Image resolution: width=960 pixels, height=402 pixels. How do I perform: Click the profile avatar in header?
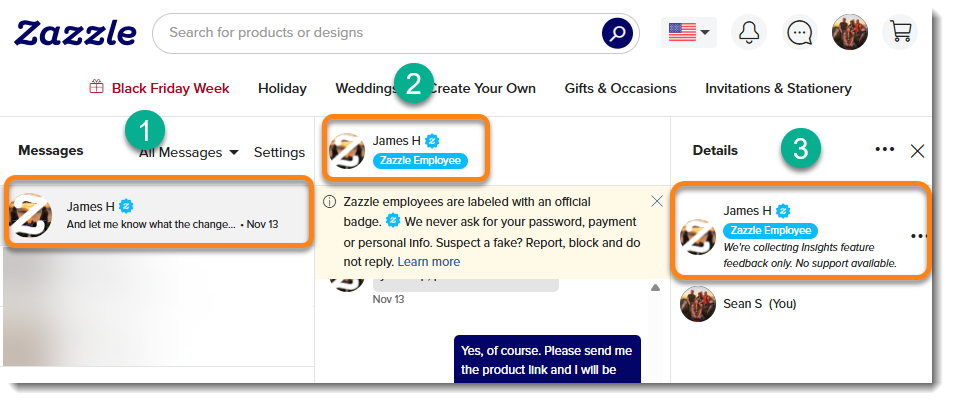click(850, 33)
